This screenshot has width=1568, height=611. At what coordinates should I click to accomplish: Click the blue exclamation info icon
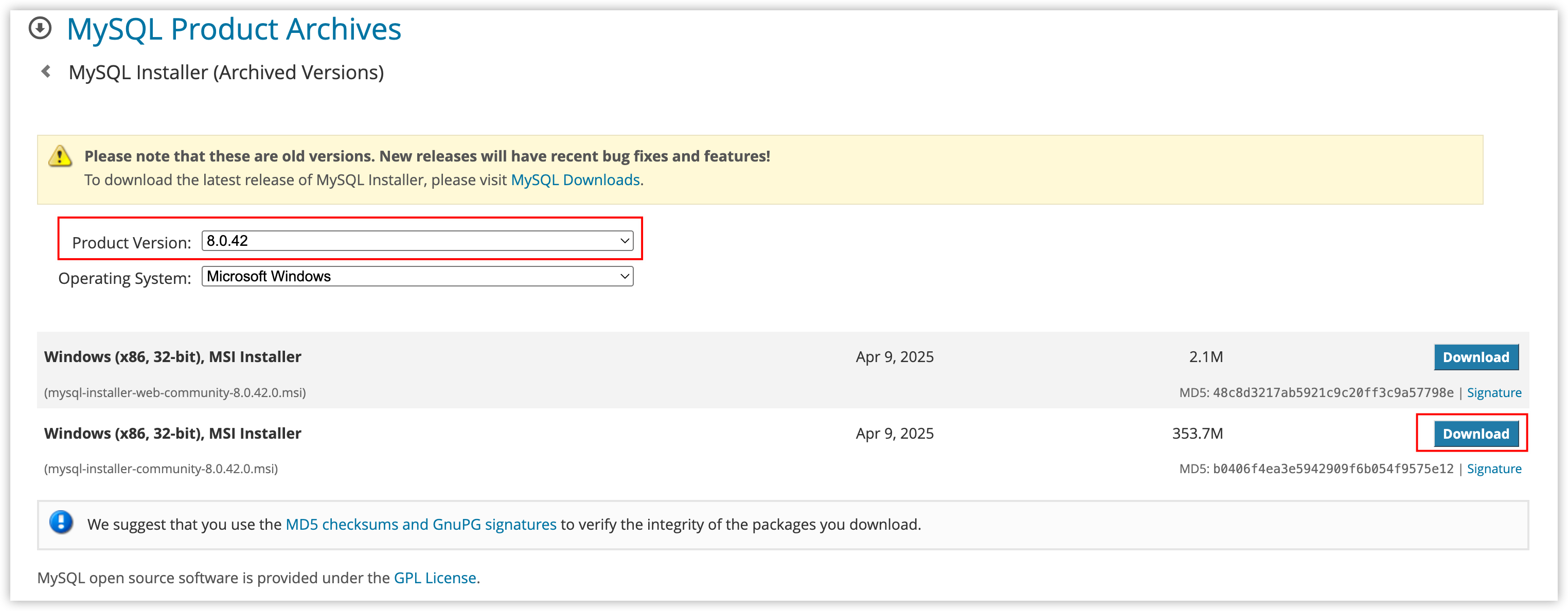[61, 522]
